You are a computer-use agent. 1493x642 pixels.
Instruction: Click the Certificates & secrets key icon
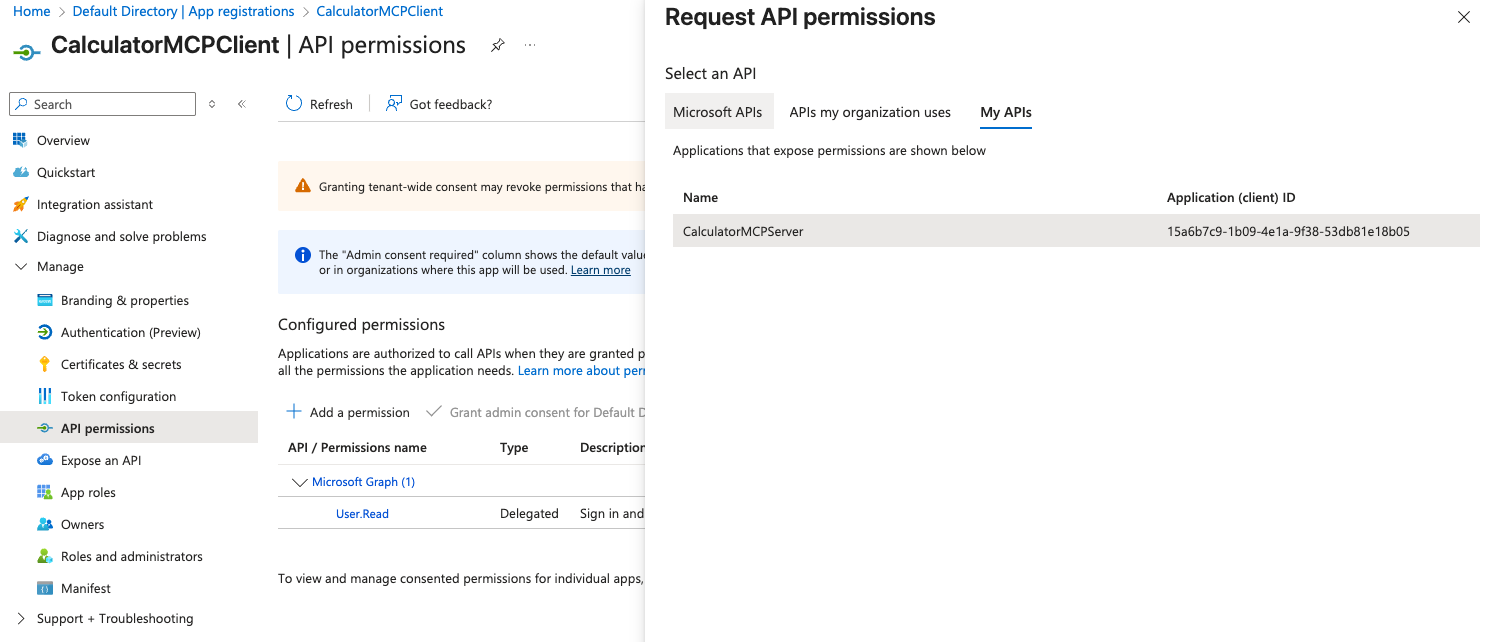point(44,364)
